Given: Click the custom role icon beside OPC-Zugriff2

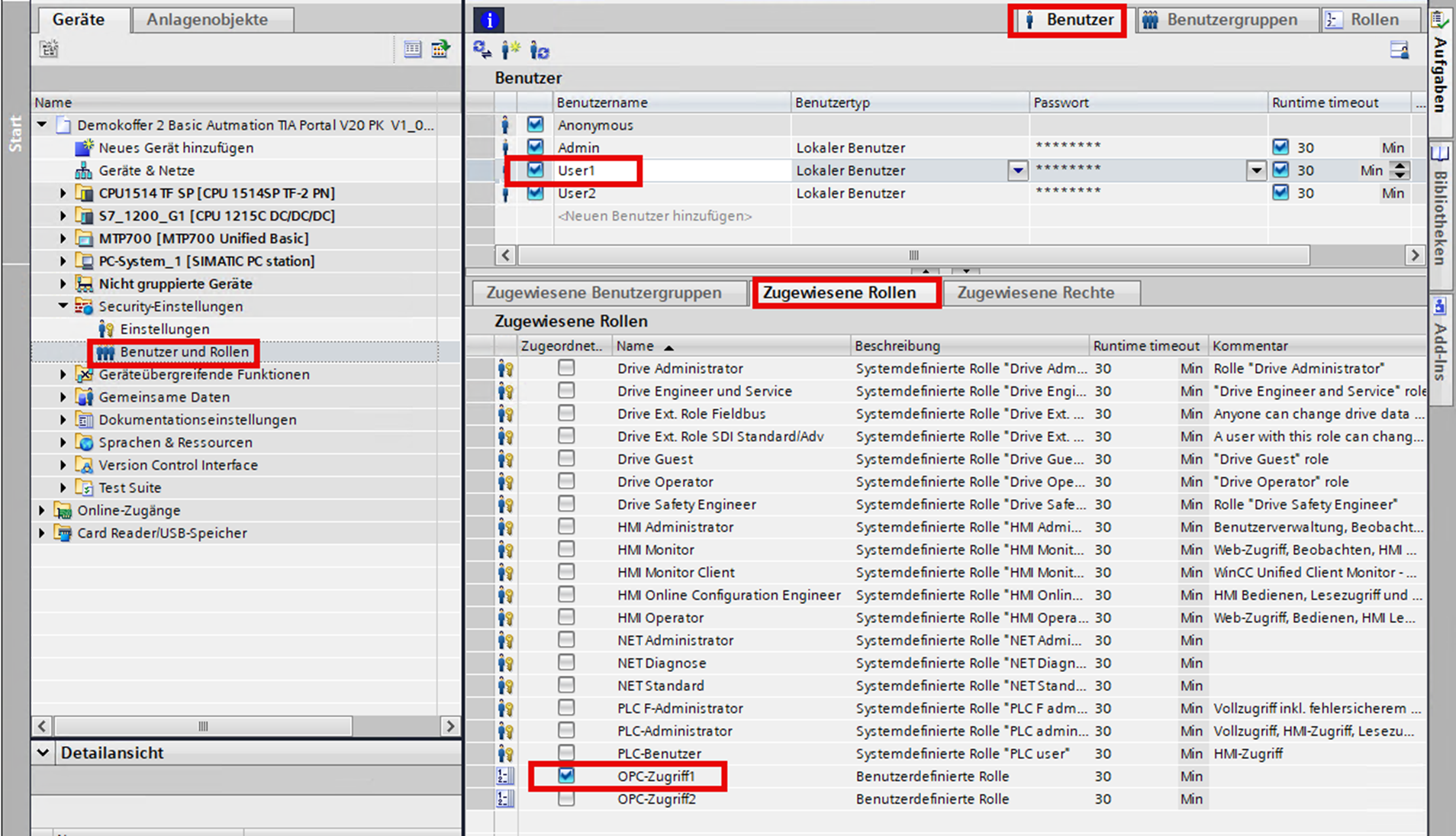Looking at the screenshot, I should coord(505,799).
